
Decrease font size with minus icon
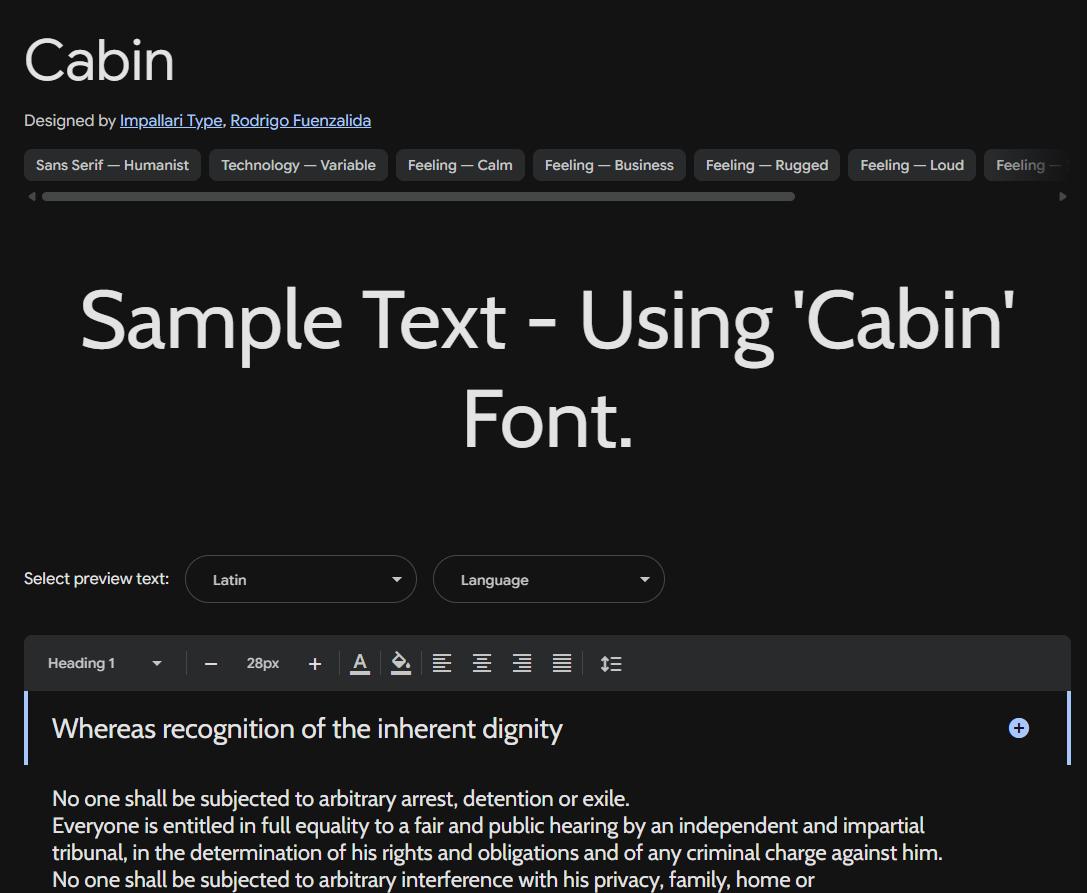[x=211, y=664]
